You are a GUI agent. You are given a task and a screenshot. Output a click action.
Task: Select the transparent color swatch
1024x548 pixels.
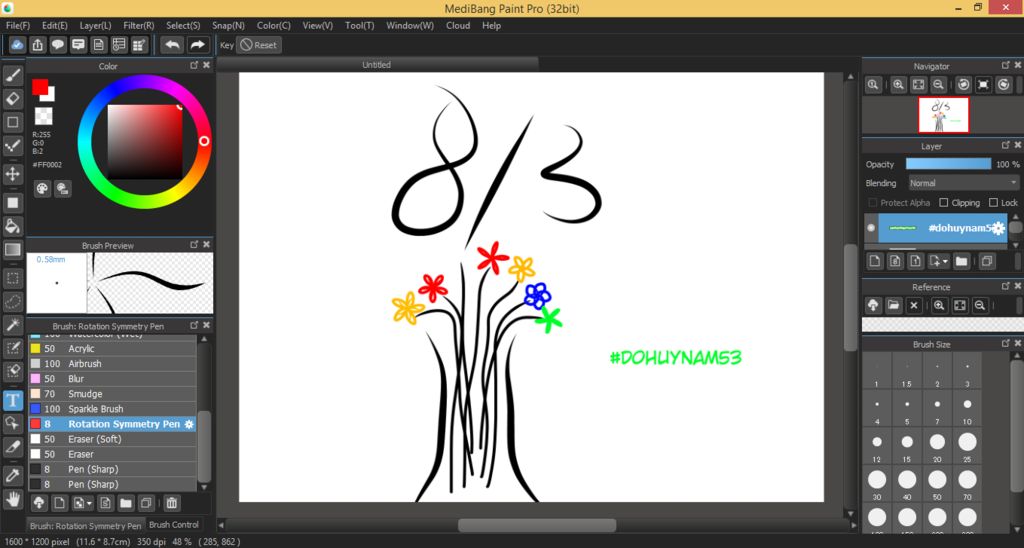click(x=44, y=116)
